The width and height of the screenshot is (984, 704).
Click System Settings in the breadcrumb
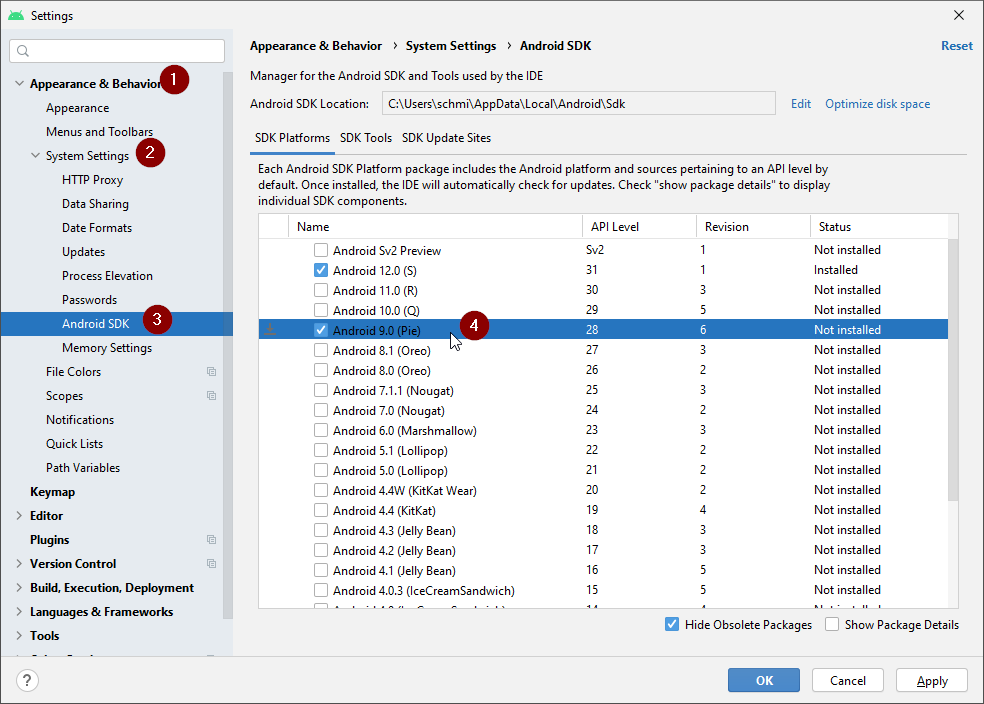pyautogui.click(x=451, y=46)
